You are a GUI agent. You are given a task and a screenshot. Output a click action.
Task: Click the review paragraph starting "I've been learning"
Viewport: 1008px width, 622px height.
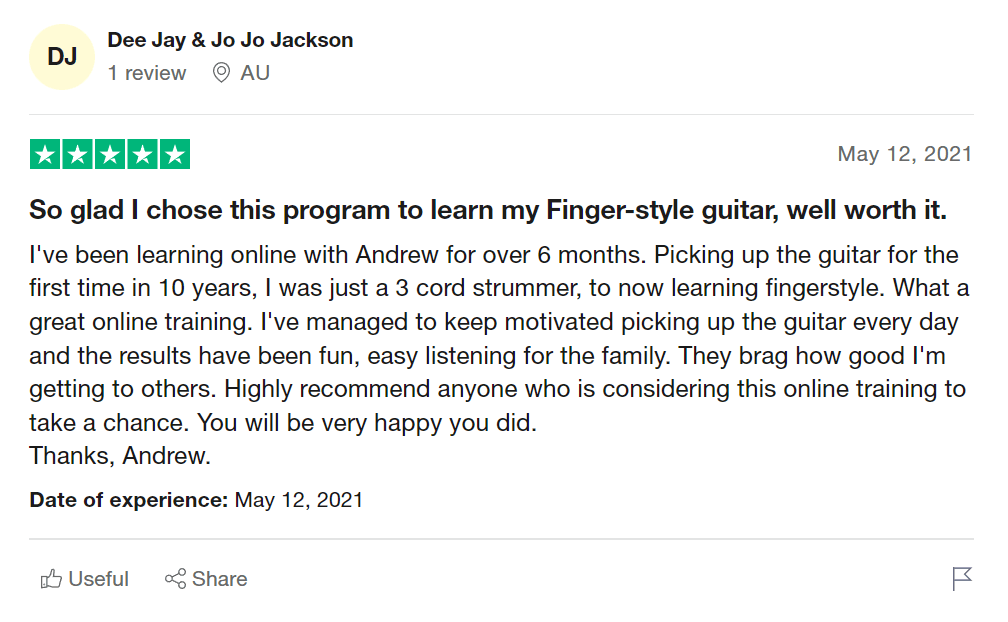498,339
